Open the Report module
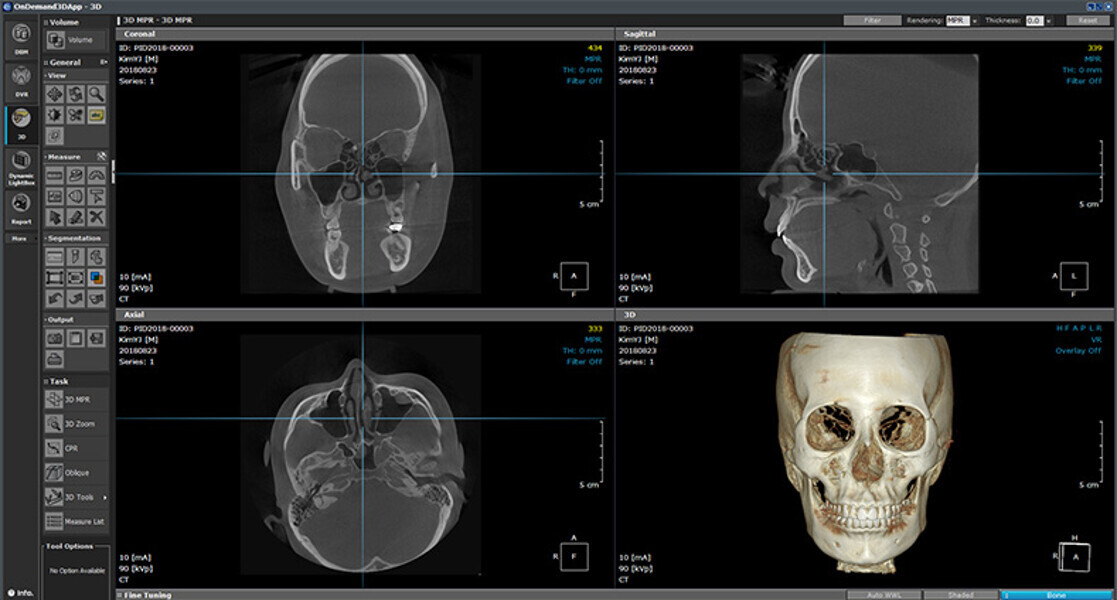The width and height of the screenshot is (1117, 600). (21, 207)
